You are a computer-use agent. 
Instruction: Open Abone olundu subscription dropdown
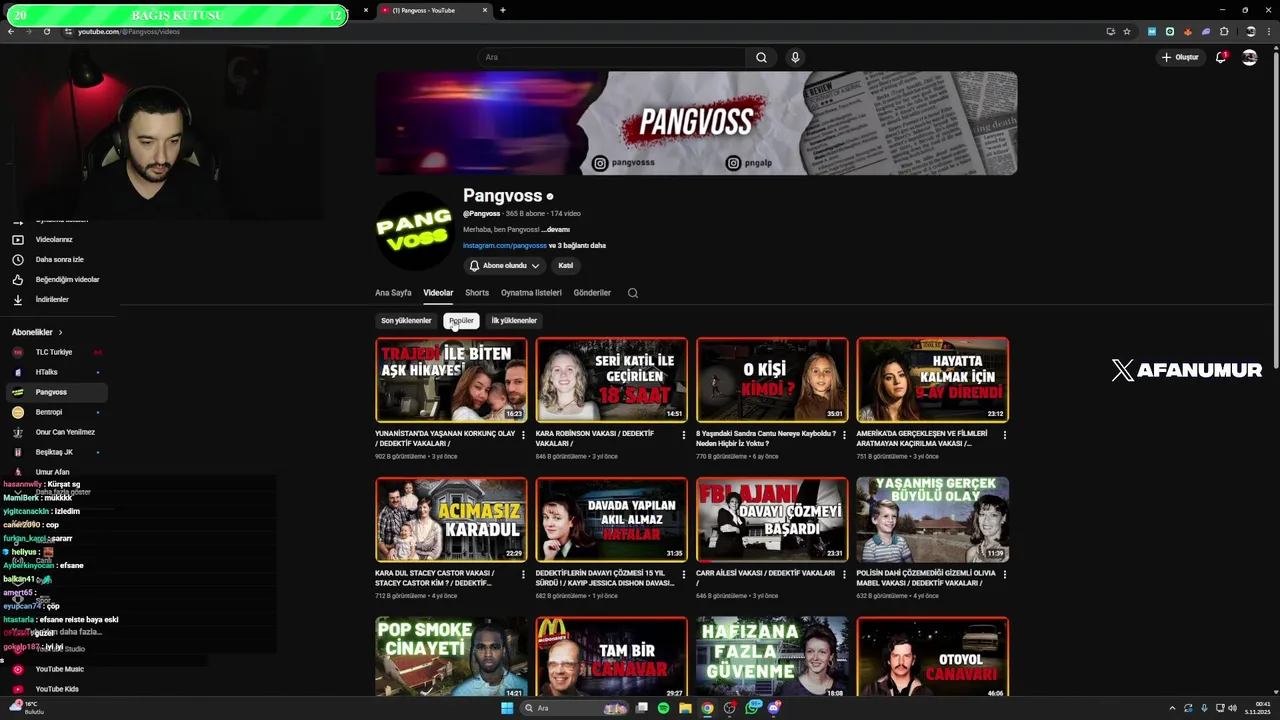[x=505, y=266]
